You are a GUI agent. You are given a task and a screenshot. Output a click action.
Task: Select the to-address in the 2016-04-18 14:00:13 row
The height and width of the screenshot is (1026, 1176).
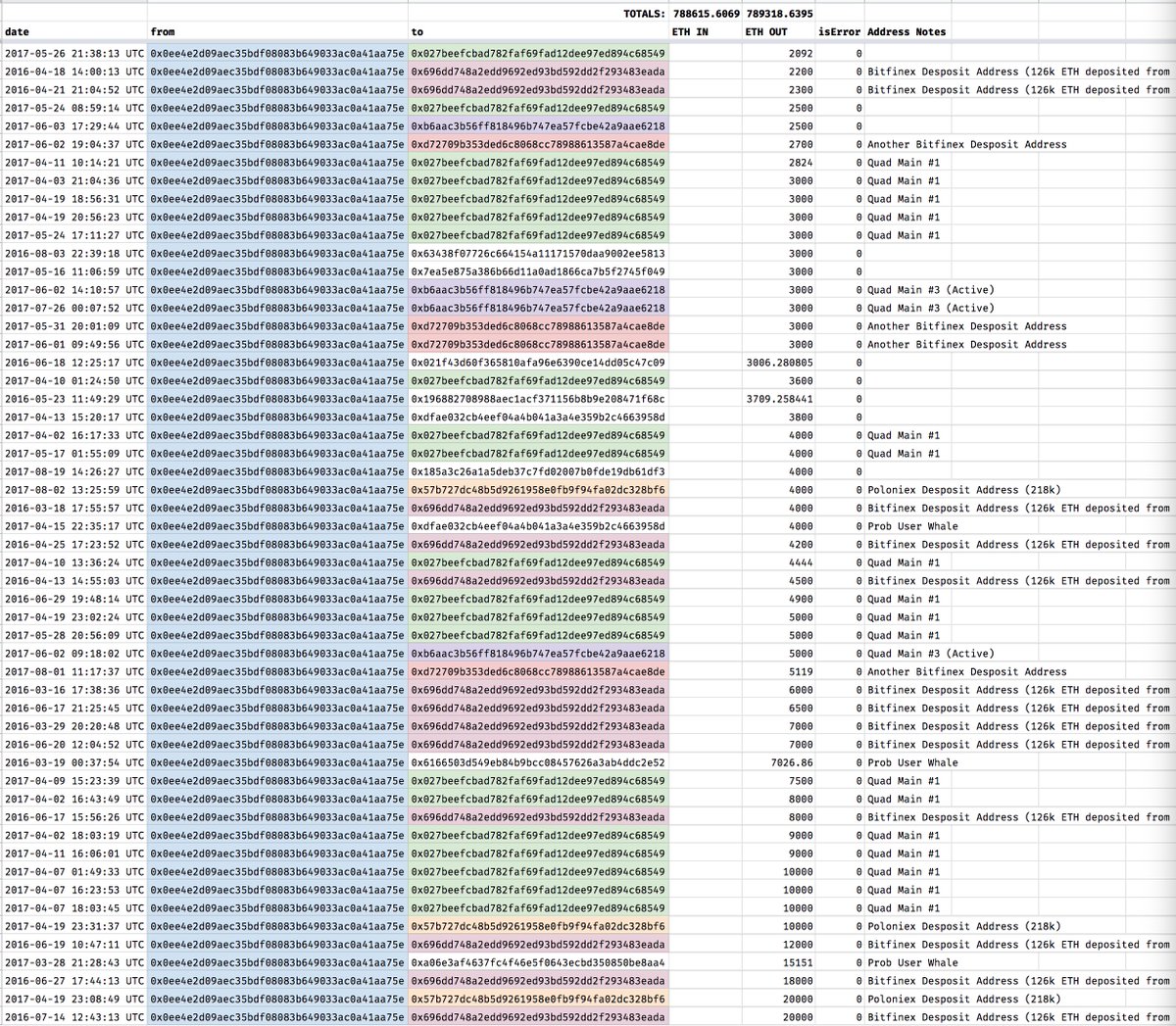(x=538, y=72)
